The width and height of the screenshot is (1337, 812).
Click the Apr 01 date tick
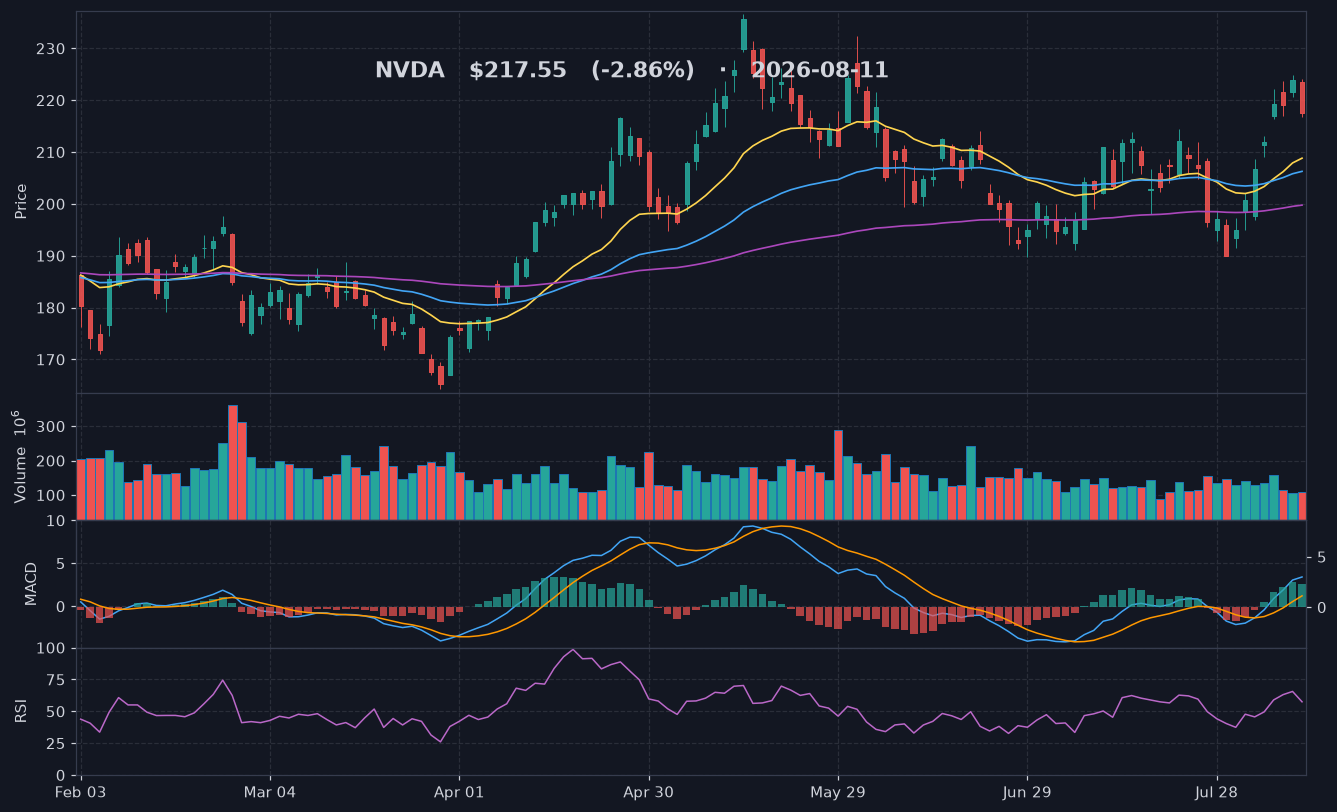coord(459,793)
